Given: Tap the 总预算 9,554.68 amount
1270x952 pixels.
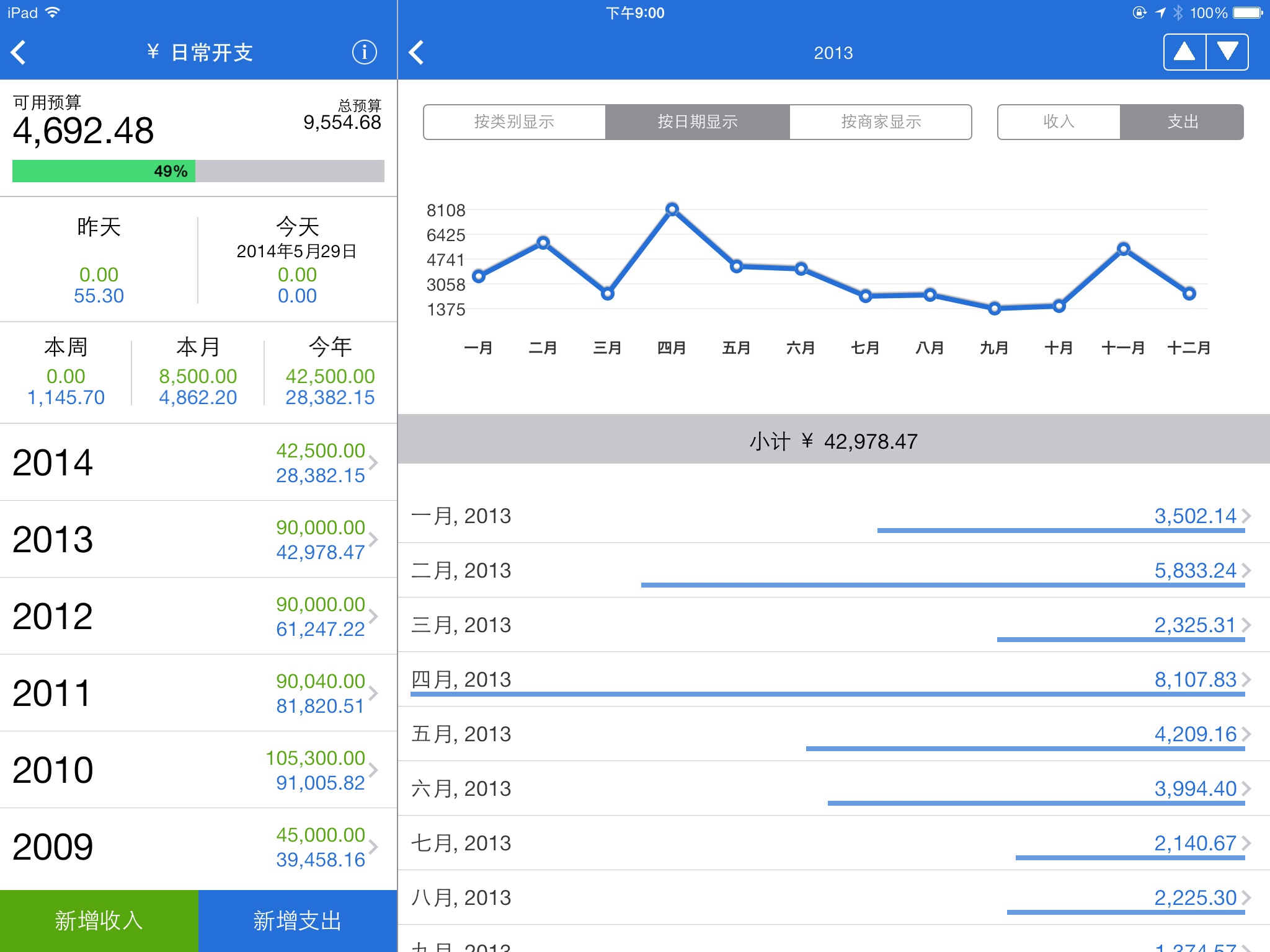Looking at the screenshot, I should (x=342, y=122).
